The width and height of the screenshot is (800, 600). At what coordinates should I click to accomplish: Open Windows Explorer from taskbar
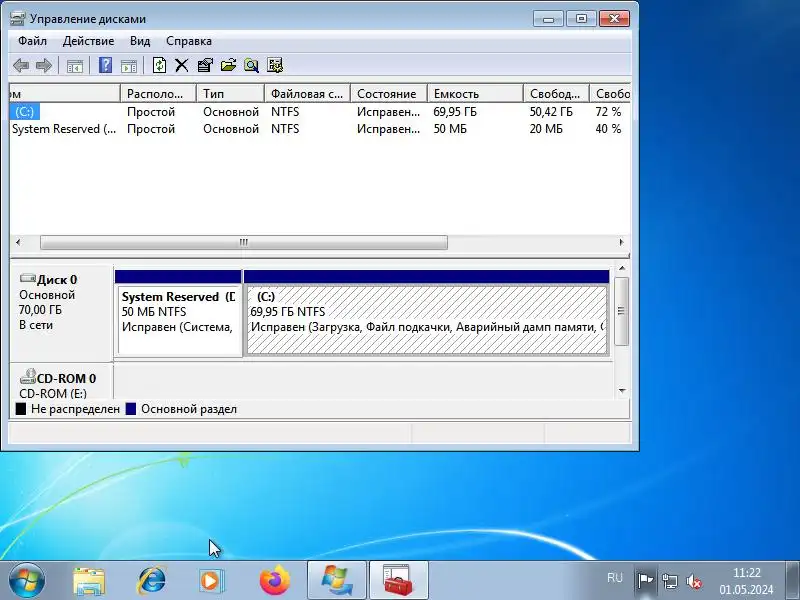(89, 581)
